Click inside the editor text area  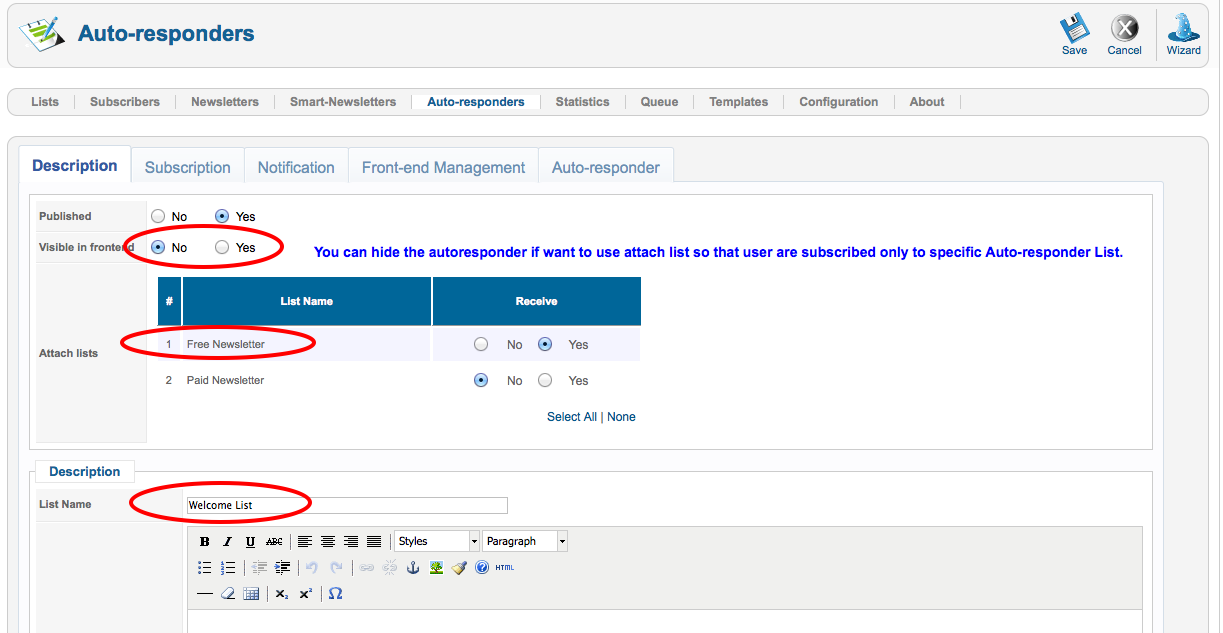click(x=665, y=621)
